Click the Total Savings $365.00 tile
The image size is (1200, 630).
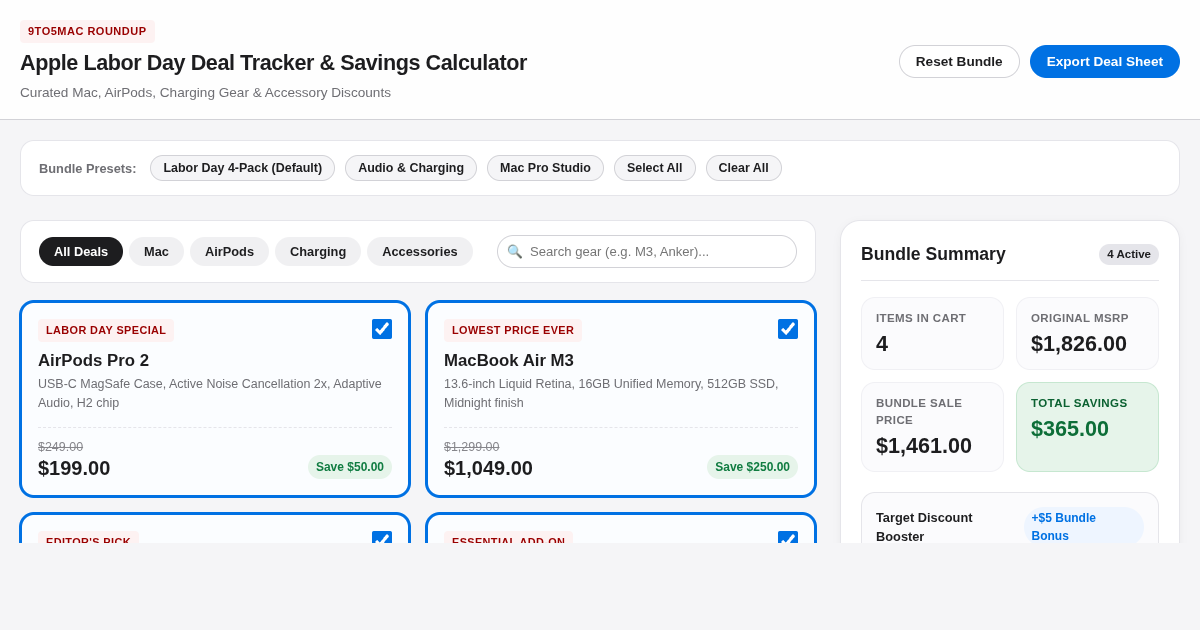[1087, 427]
